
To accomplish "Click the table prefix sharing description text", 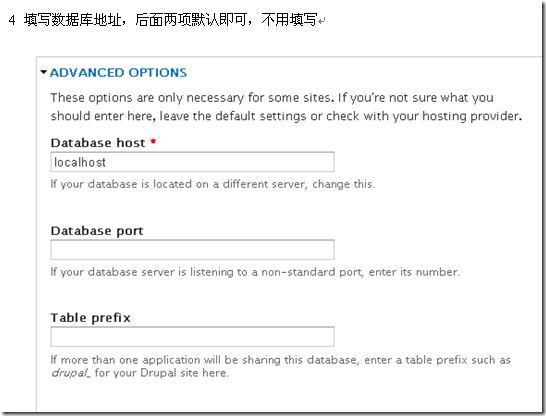I will click(281, 366).
